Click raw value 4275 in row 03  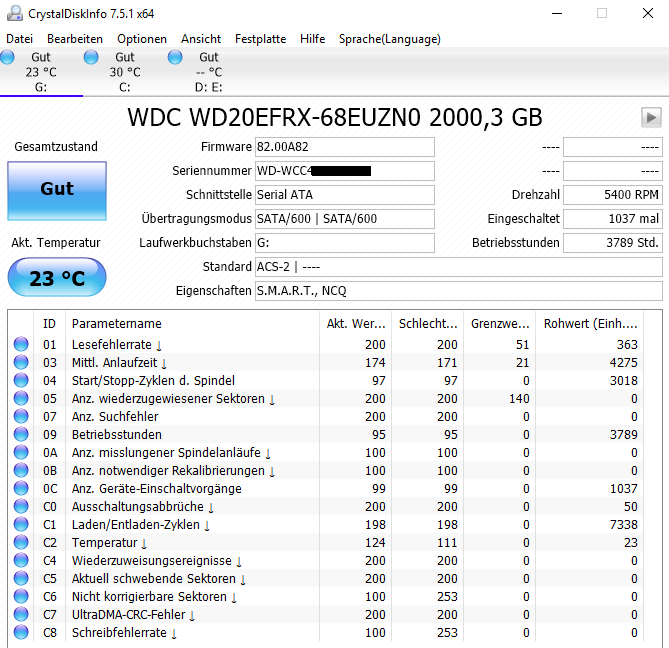pyautogui.click(x=623, y=363)
